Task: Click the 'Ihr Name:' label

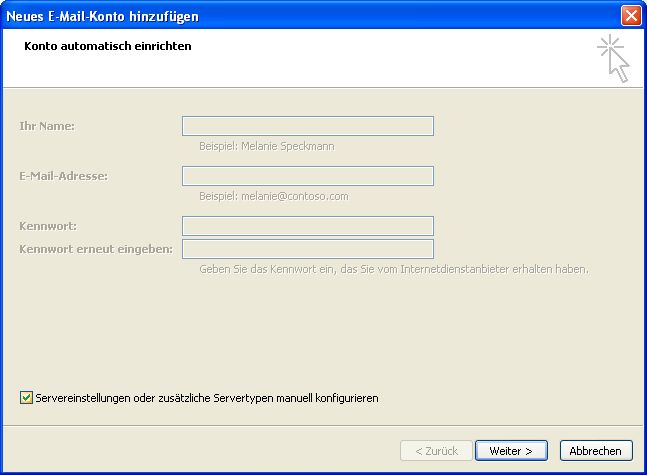Action: click(47, 126)
